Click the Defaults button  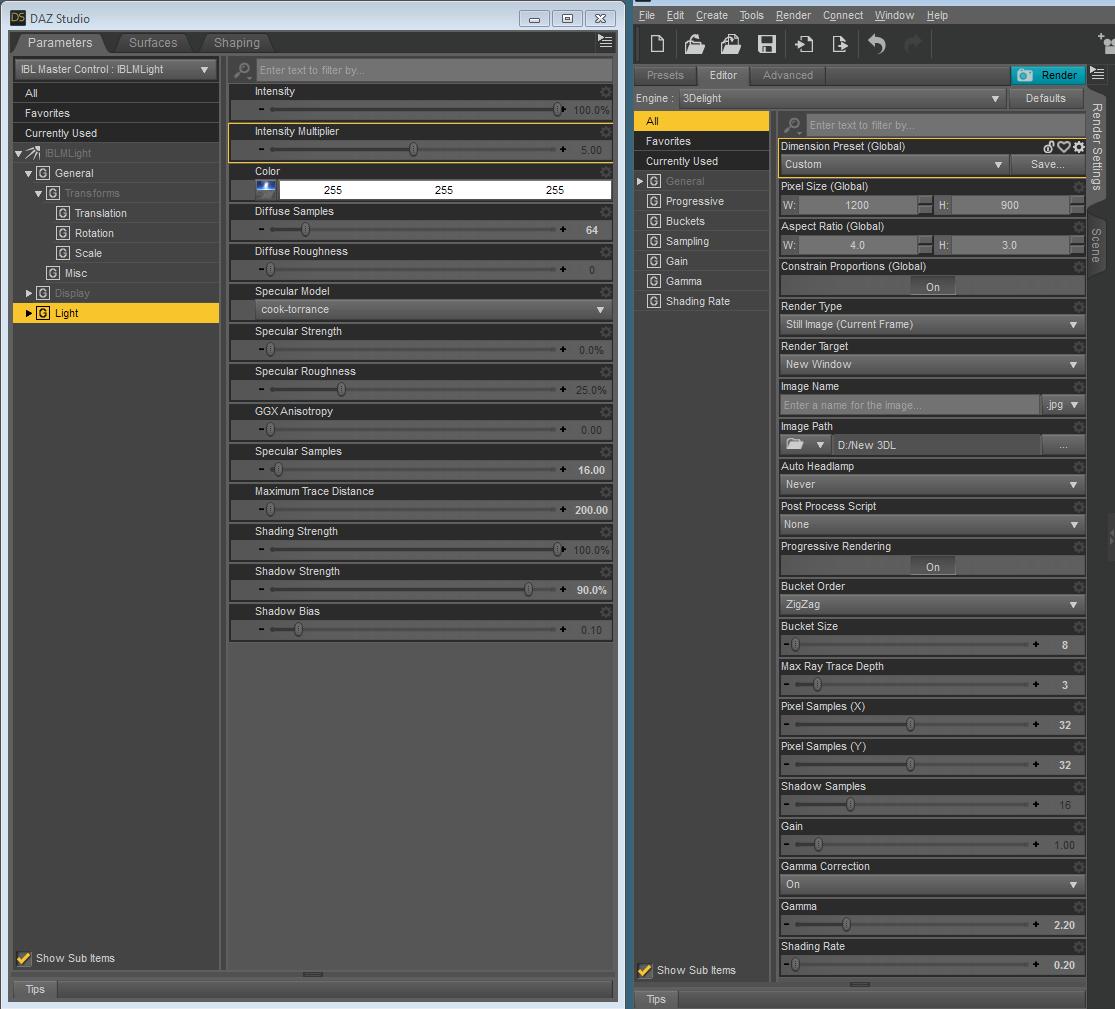pos(1045,98)
